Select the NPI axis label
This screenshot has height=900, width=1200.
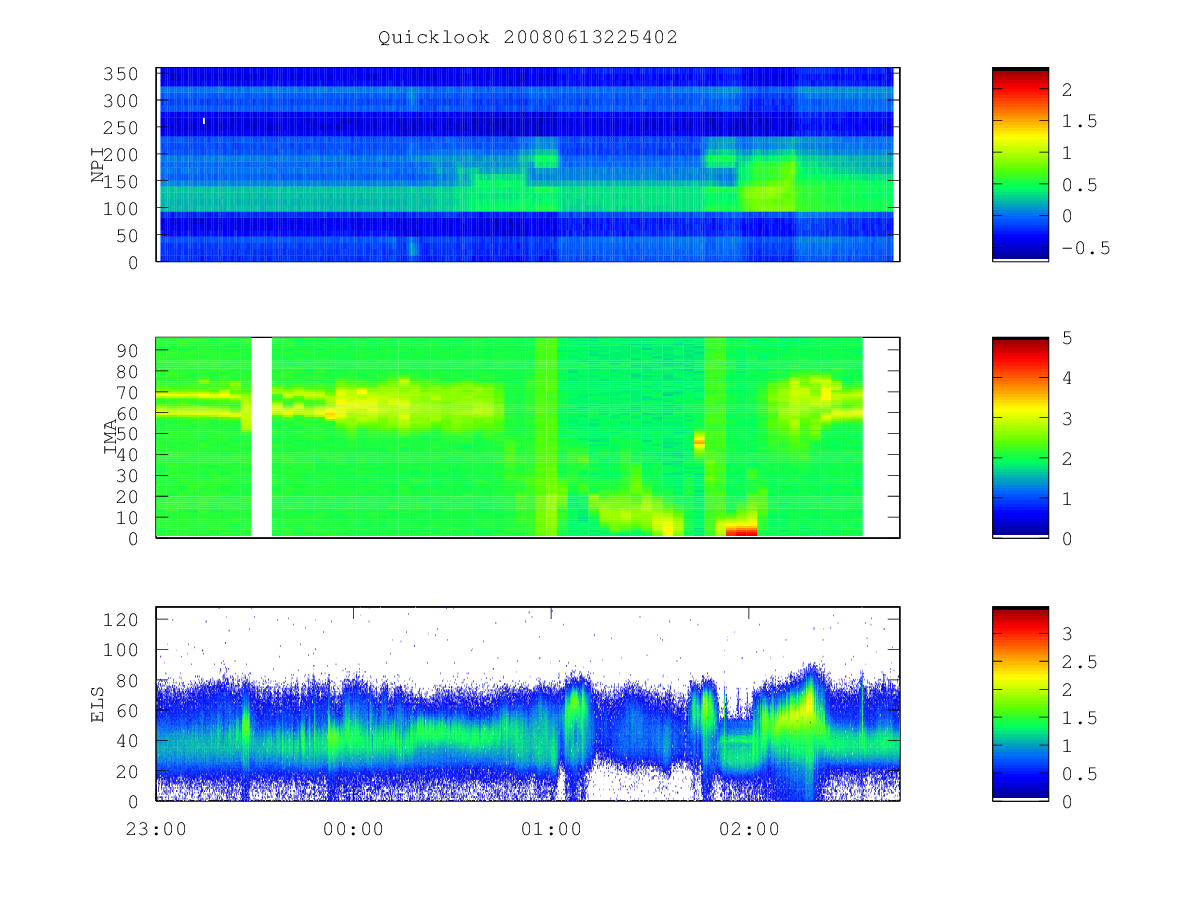pyautogui.click(x=98, y=165)
